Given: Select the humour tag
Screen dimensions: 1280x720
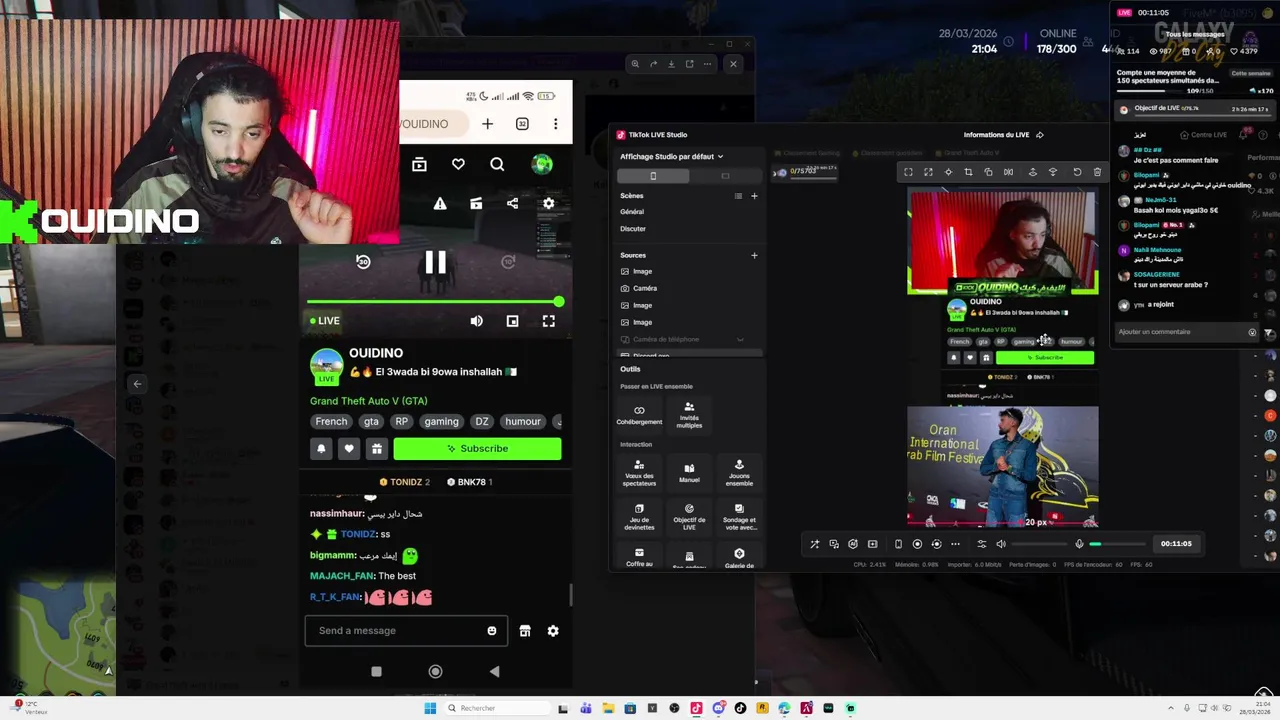Looking at the screenshot, I should pos(523,422).
